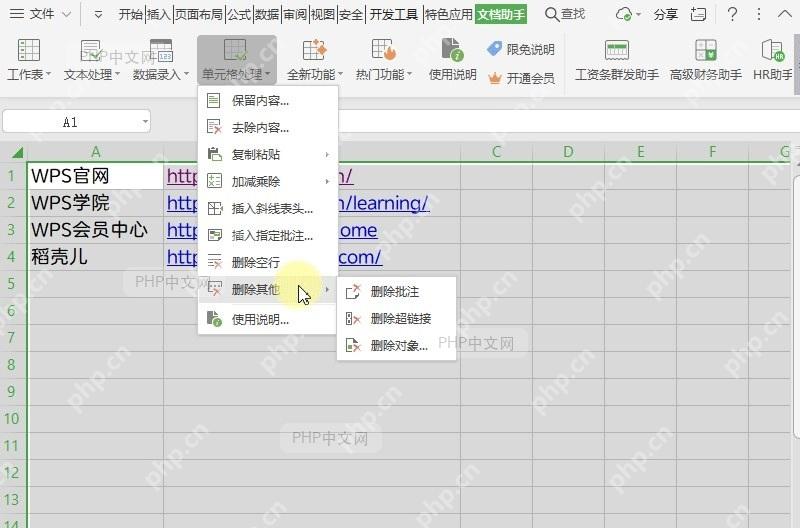Switch to the 特色应用 tab
The image size is (800, 528).
448,14
